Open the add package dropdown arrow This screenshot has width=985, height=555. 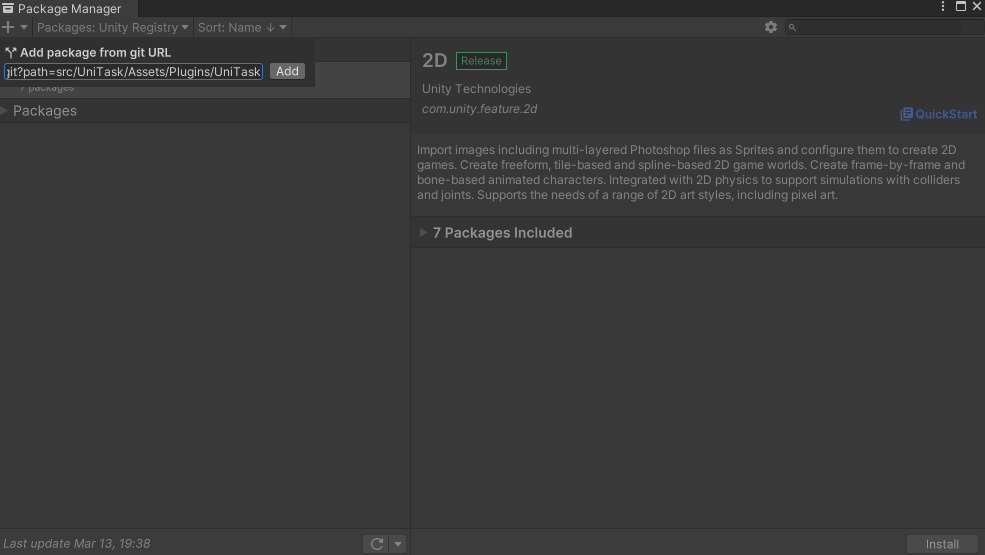coord(24,27)
